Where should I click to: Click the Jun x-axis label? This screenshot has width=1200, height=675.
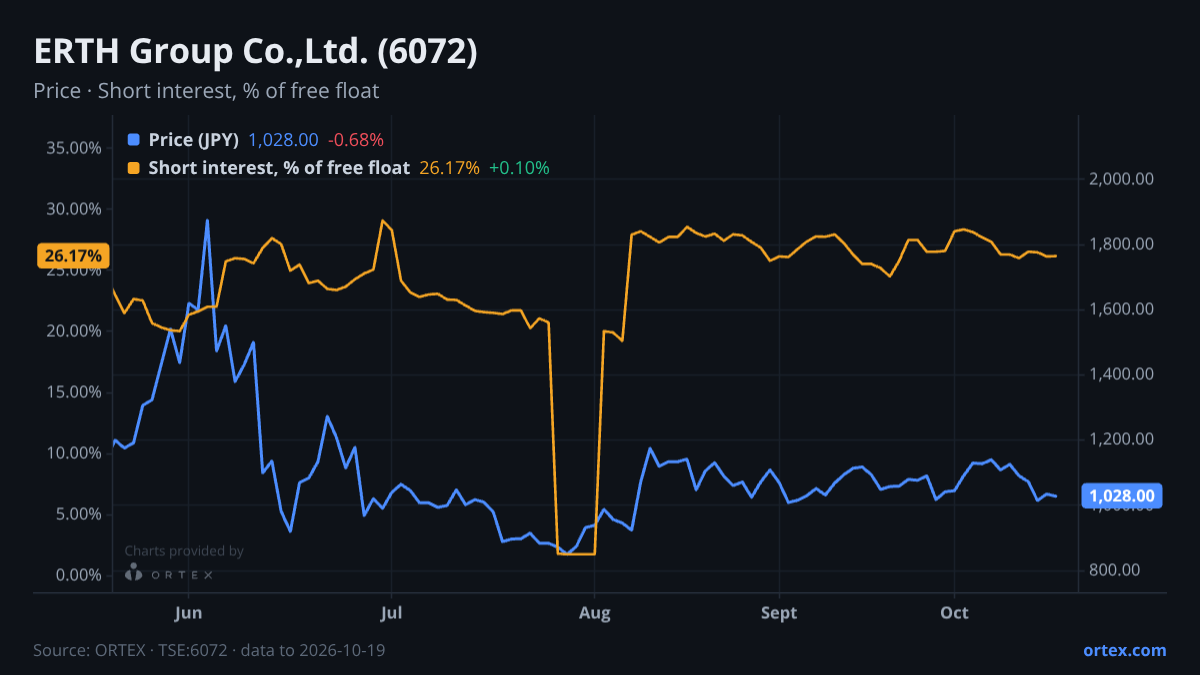click(189, 613)
